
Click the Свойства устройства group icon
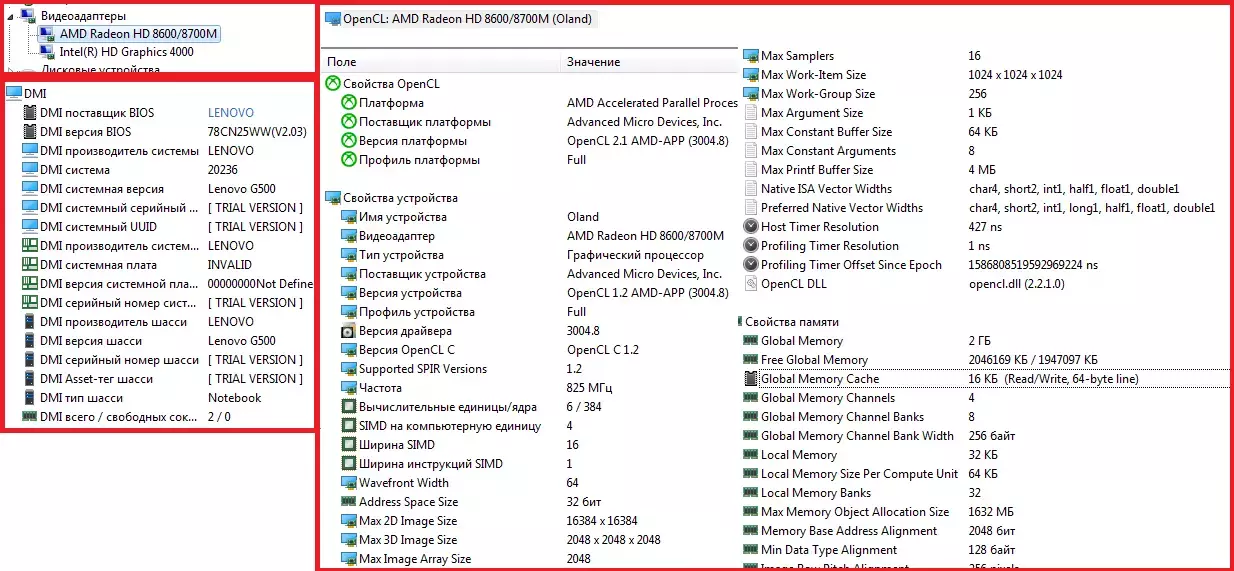[x=332, y=198]
